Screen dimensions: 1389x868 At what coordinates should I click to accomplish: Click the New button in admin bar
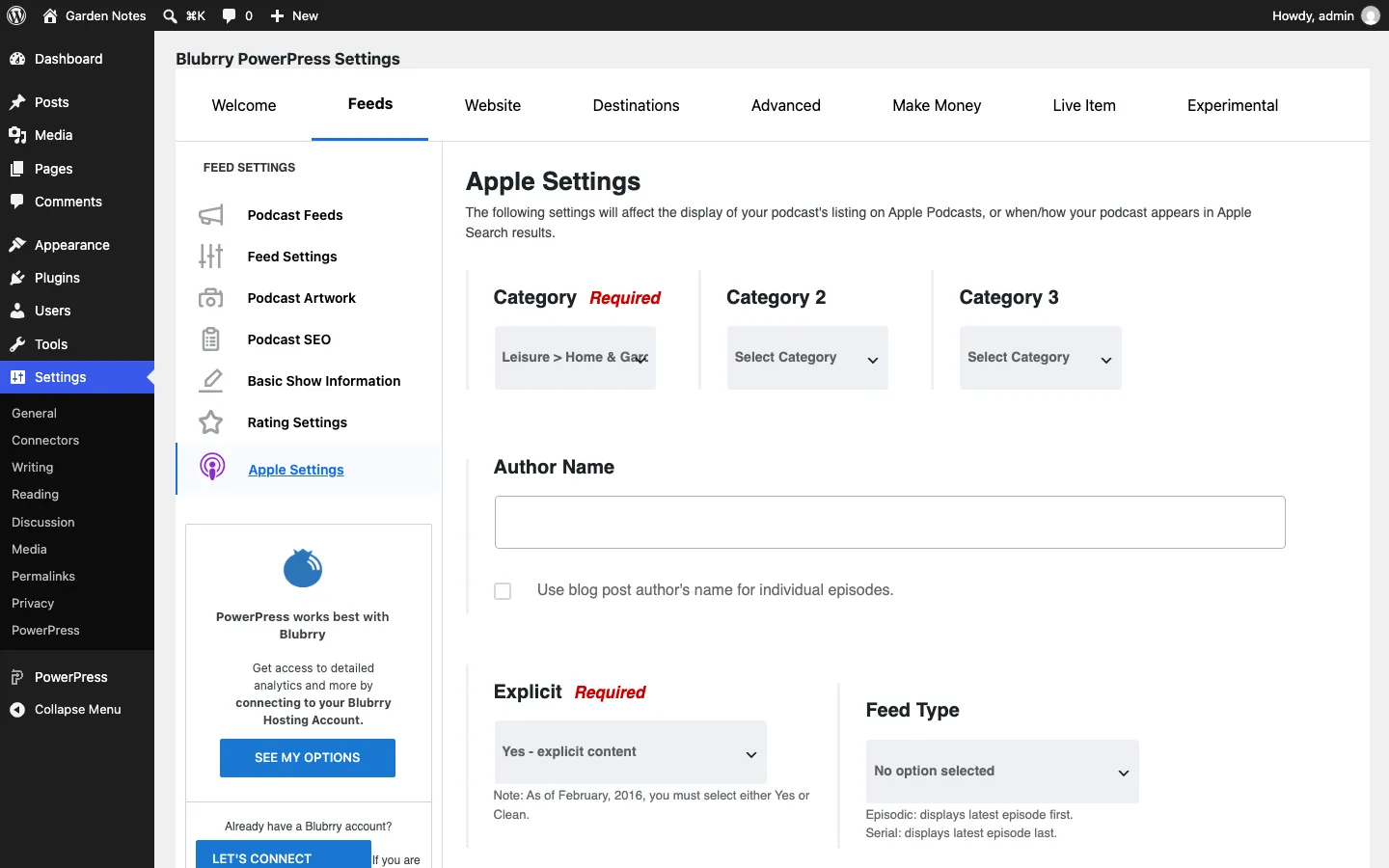[x=294, y=15]
